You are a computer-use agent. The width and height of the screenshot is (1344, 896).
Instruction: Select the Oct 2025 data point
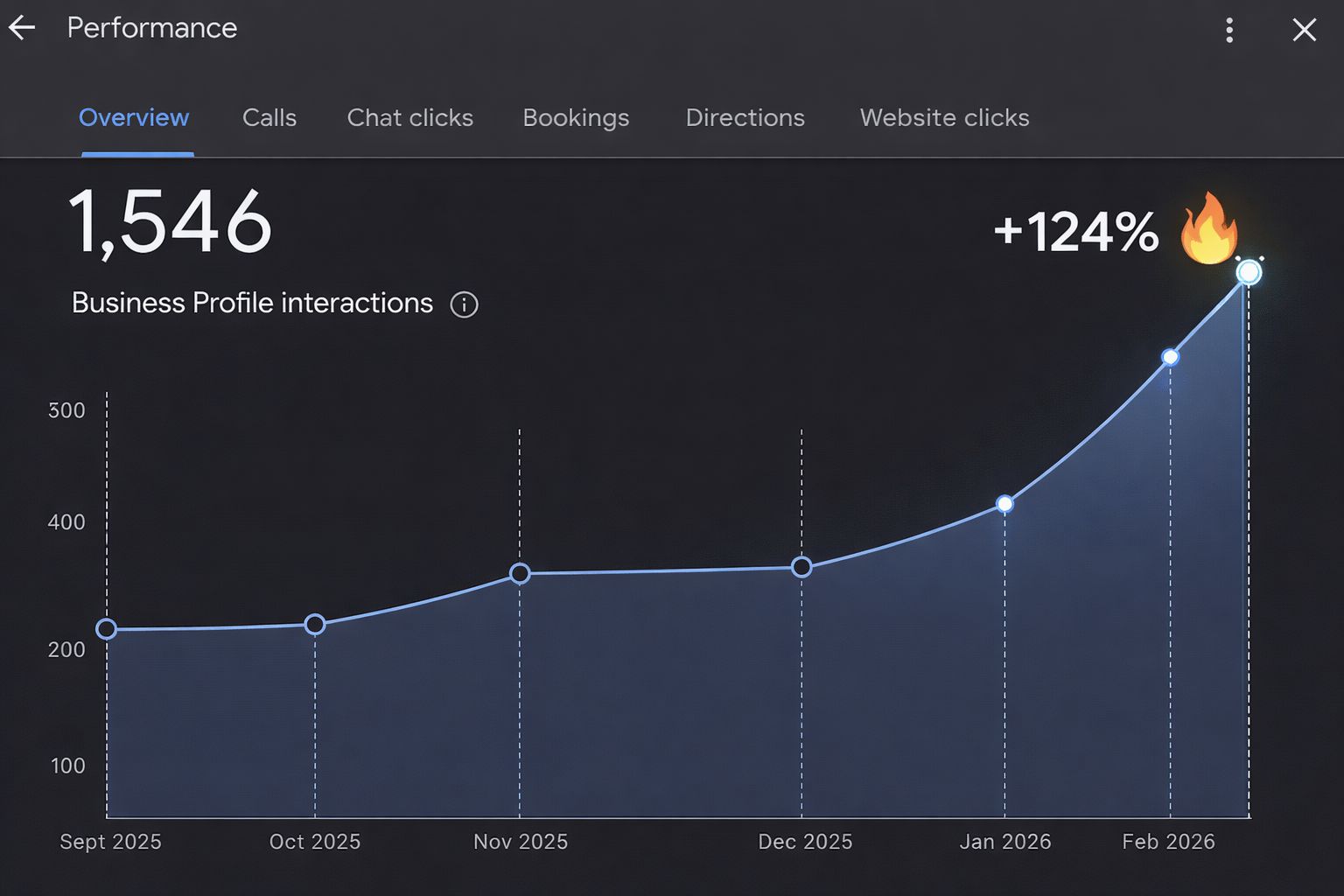pyautogui.click(x=314, y=623)
